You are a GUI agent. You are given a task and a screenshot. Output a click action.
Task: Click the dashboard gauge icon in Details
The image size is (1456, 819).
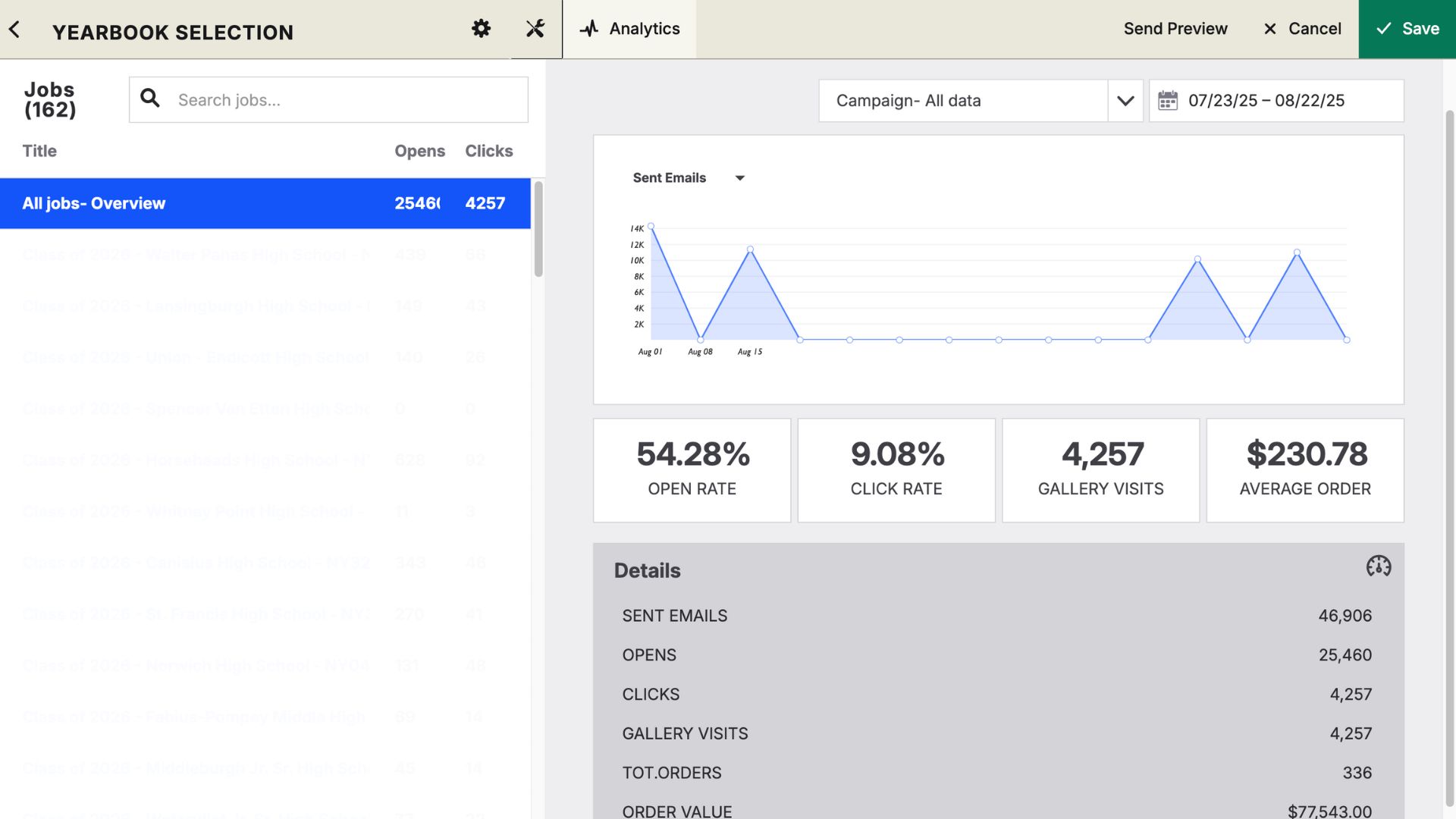[1378, 566]
